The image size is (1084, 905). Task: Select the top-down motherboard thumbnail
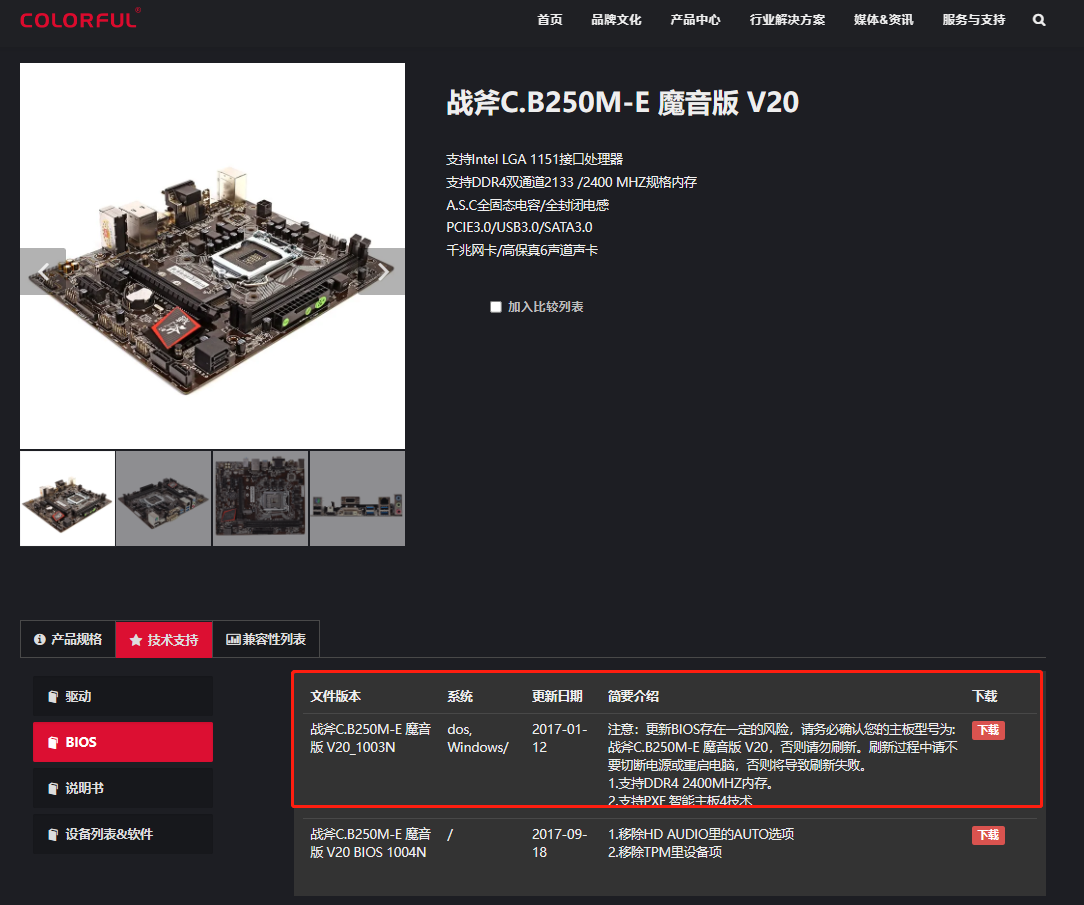(x=261, y=498)
